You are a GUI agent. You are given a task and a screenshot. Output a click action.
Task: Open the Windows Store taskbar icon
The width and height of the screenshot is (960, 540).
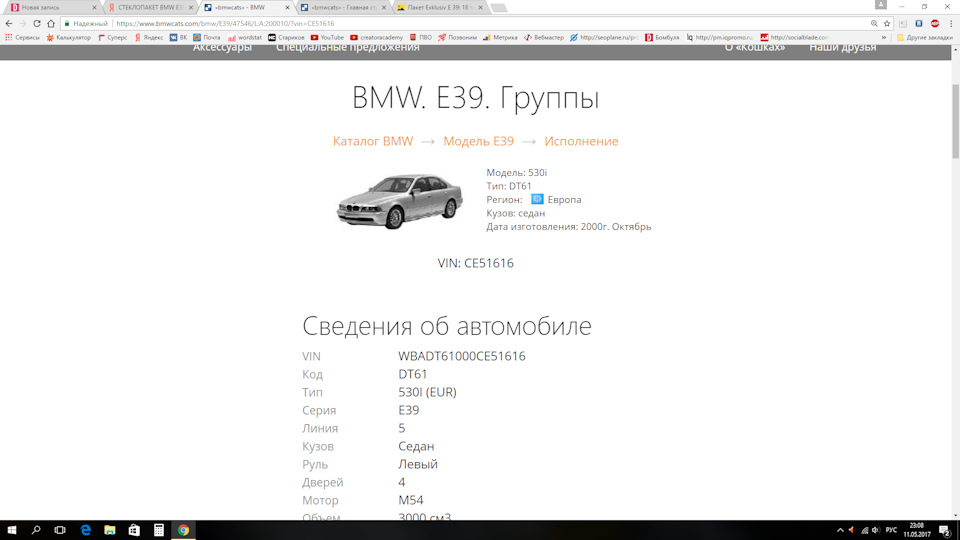(x=134, y=530)
